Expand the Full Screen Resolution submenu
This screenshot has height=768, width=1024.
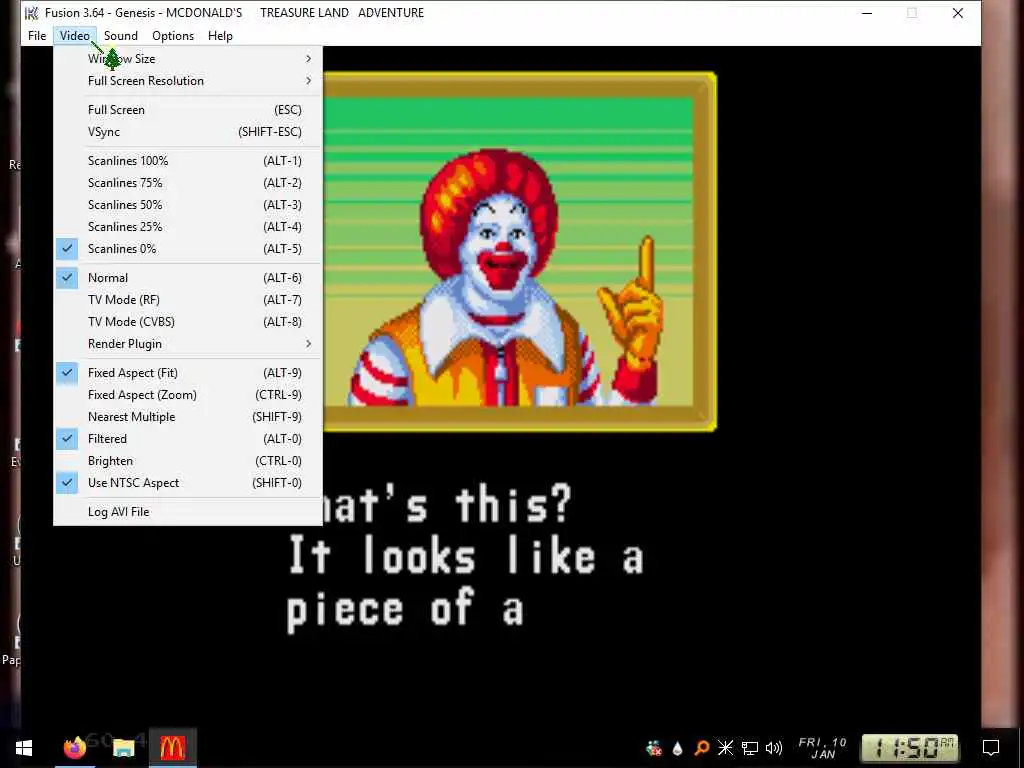tap(188, 81)
